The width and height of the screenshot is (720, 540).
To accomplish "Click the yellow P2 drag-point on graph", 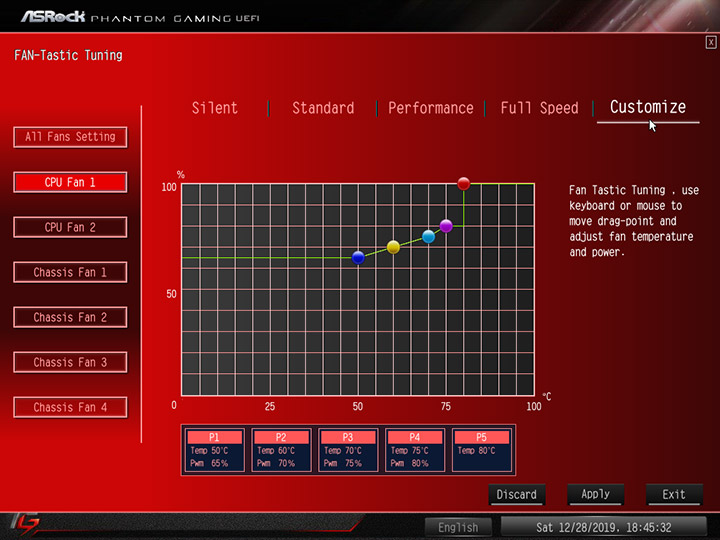I will [394, 247].
